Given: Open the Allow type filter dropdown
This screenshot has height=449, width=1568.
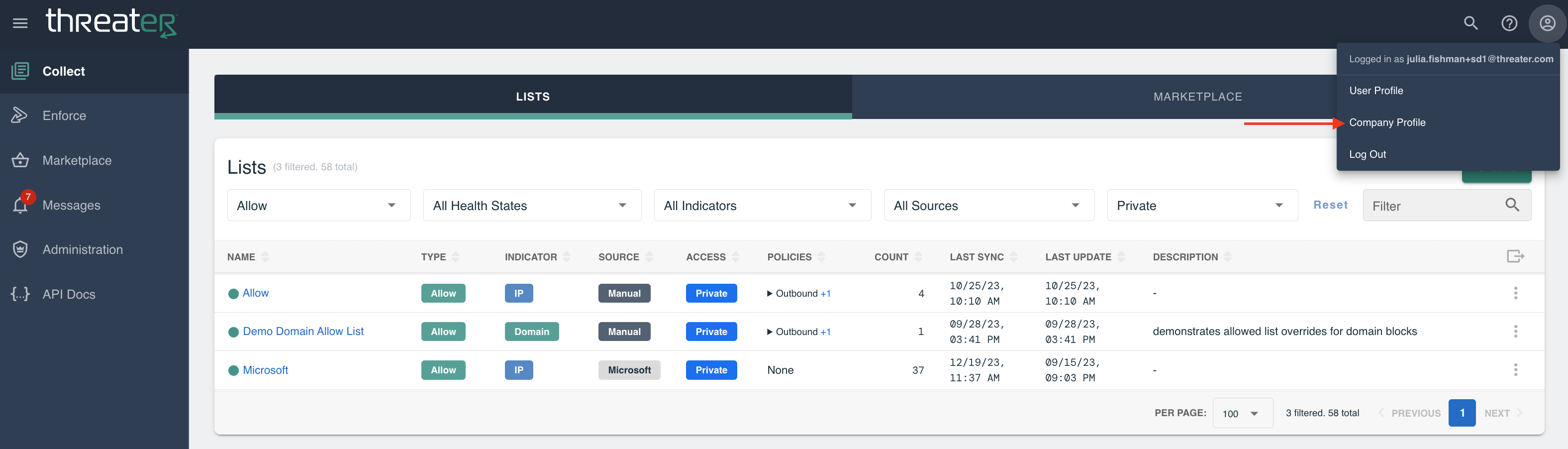Looking at the screenshot, I should [318, 206].
